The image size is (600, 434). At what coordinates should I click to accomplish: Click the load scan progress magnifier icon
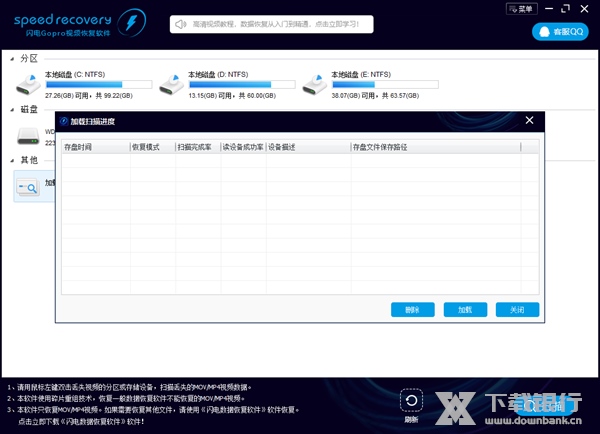28,187
